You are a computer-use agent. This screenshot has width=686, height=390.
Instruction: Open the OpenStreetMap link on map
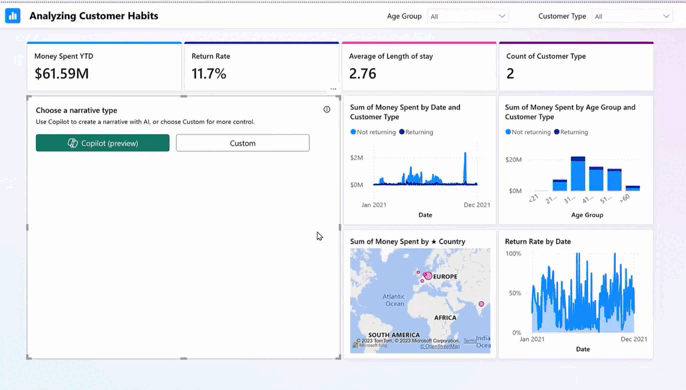tap(440, 346)
